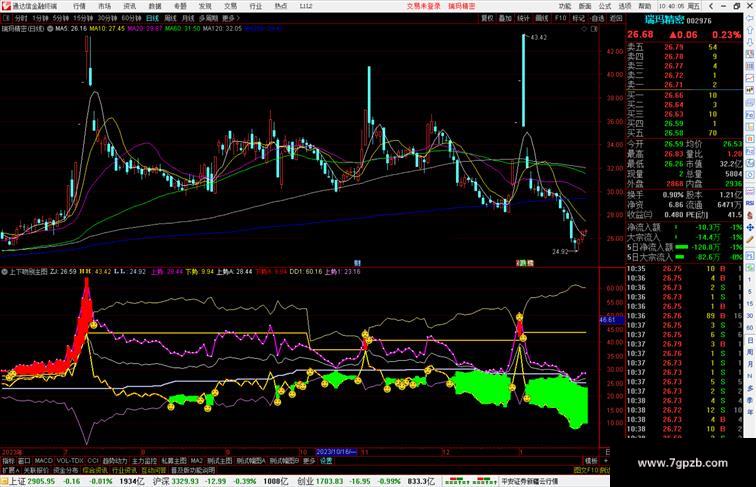Click the 瑞玛精密 stock name header

point(664,20)
